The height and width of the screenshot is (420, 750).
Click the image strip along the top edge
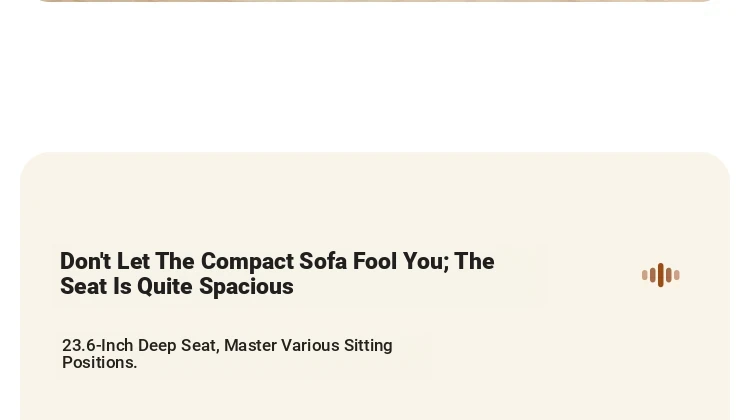coord(375,1)
